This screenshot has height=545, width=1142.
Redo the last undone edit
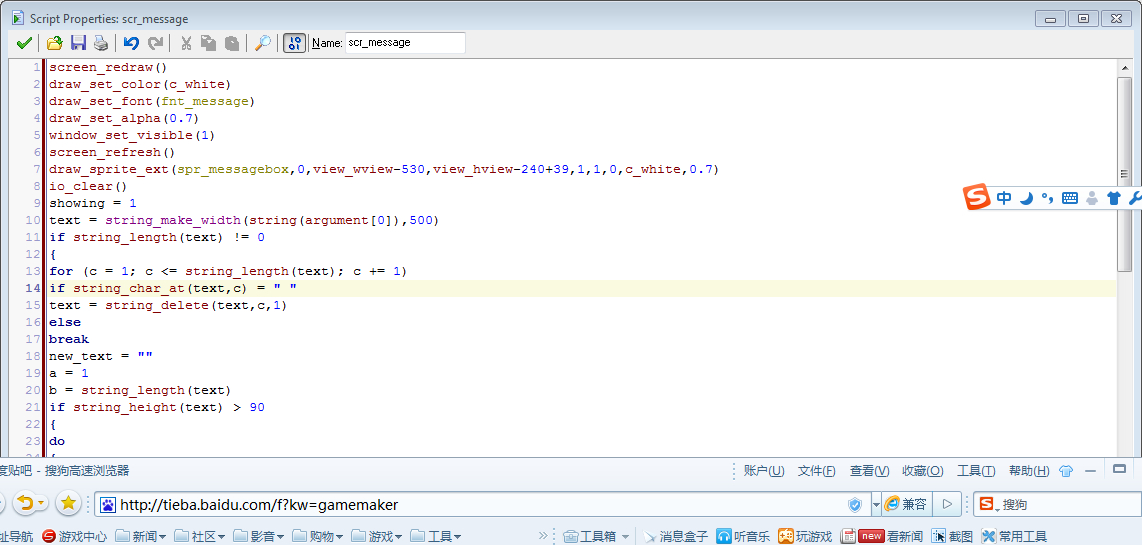point(155,43)
